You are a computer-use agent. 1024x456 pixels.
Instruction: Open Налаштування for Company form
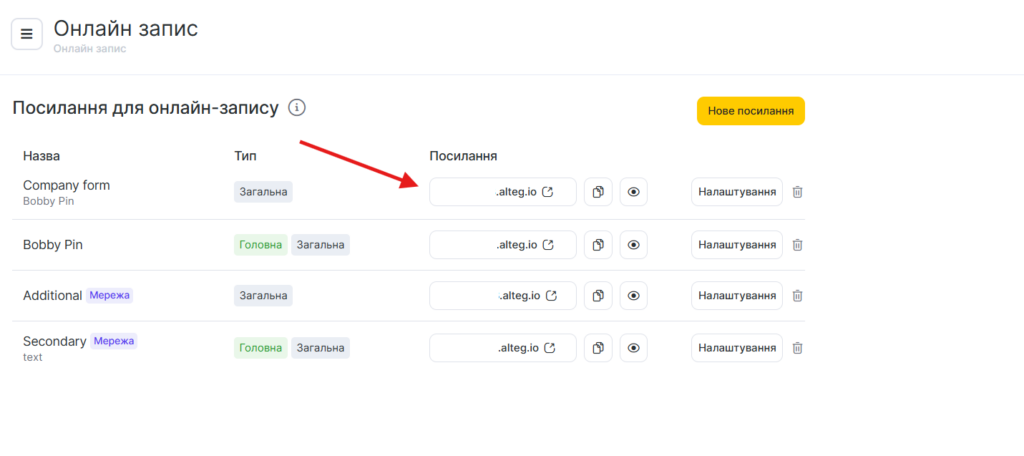[736, 192]
